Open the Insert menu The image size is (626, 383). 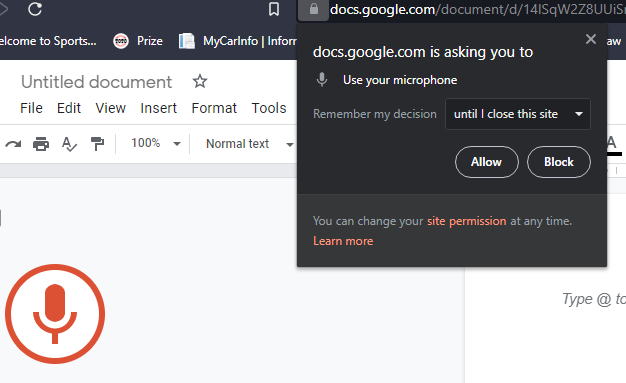158,108
